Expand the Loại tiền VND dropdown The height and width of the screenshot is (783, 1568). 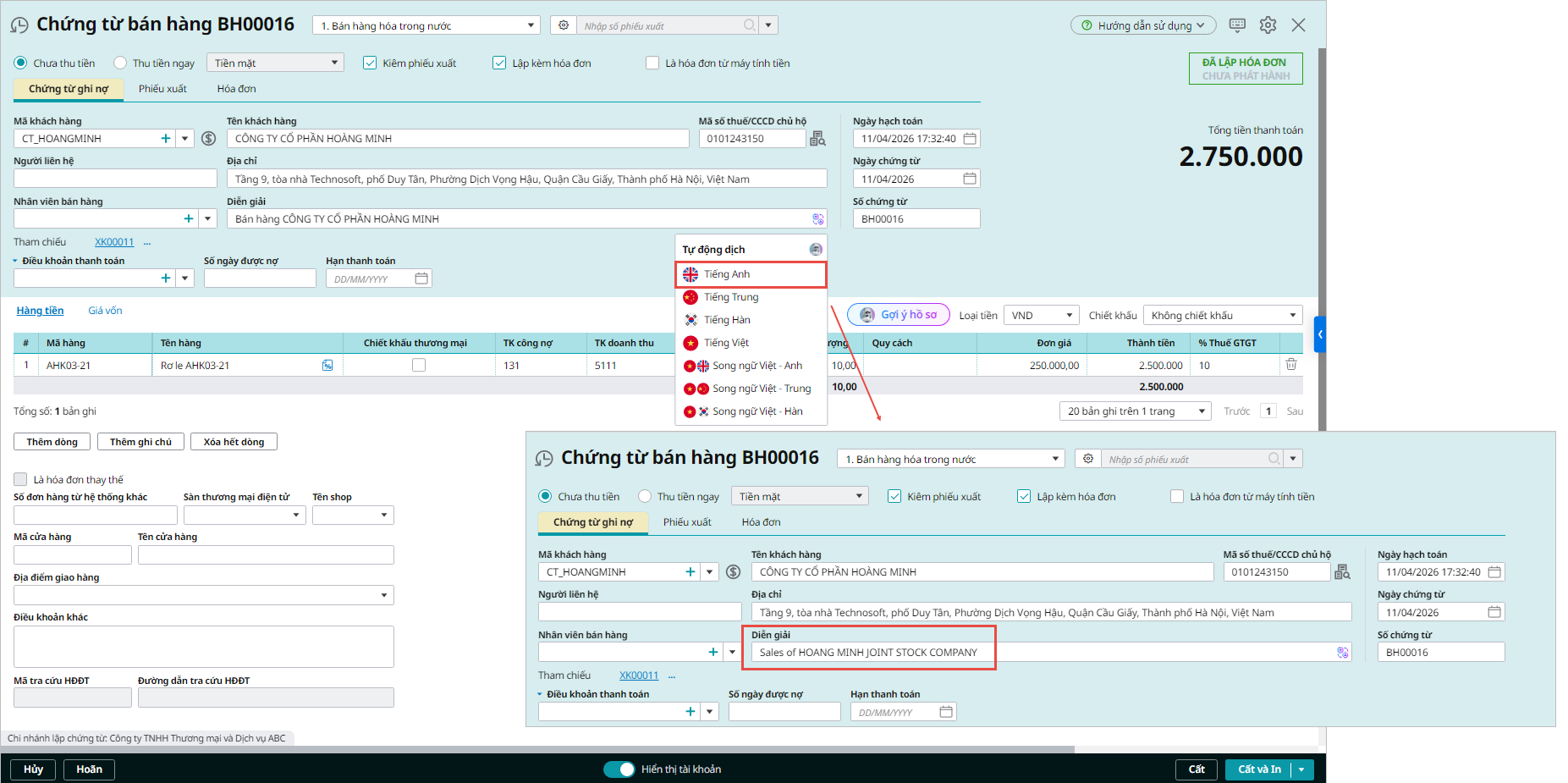[x=1041, y=316]
